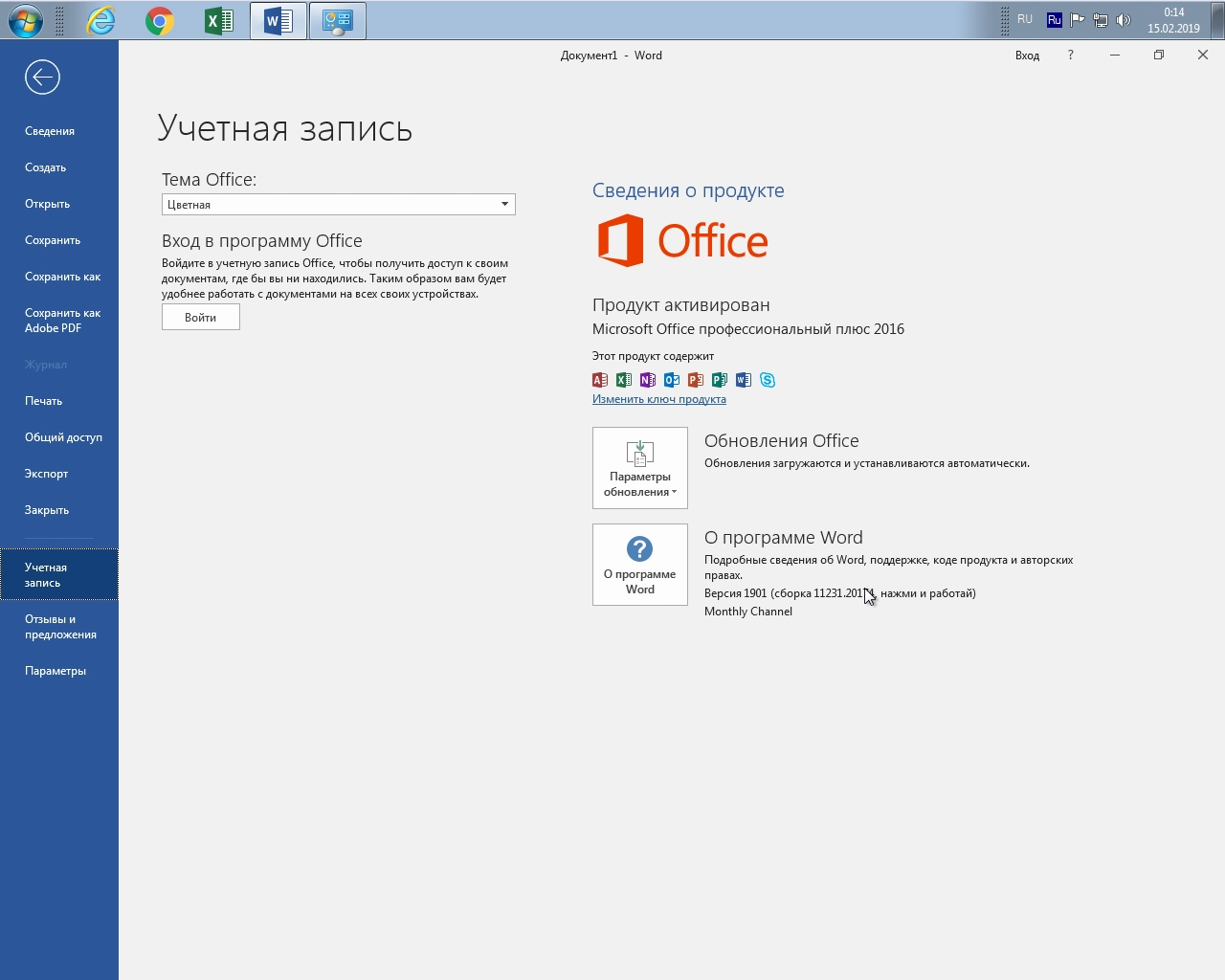
Task: Open Windows Start menu
Action: pyautogui.click(x=26, y=20)
